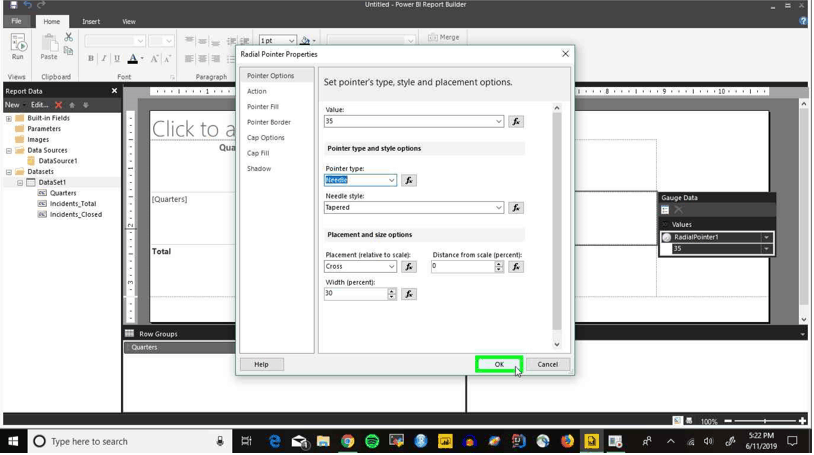
Task: Open the Pointer type dropdown
Action: click(x=391, y=180)
